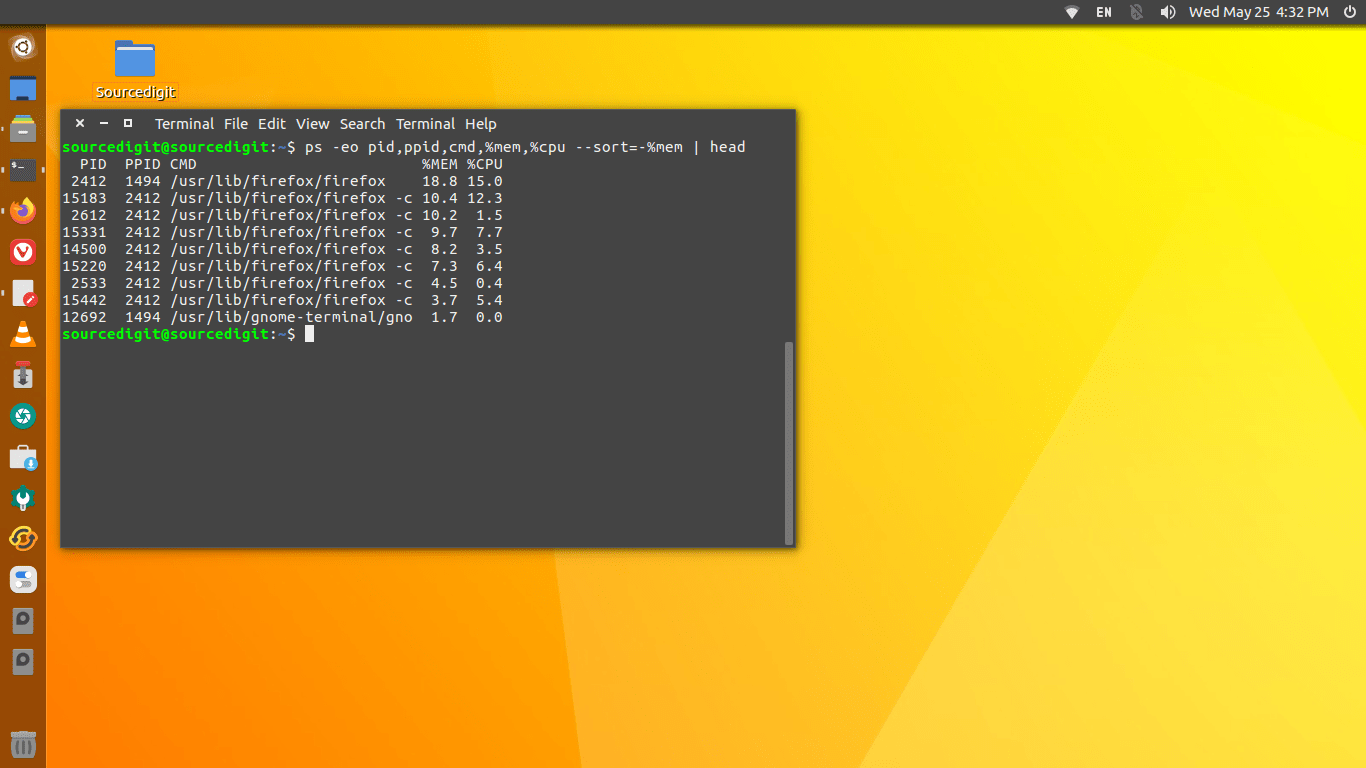The width and height of the screenshot is (1366, 768).
Task: Select the row with PID 15220
Action: pos(282,266)
